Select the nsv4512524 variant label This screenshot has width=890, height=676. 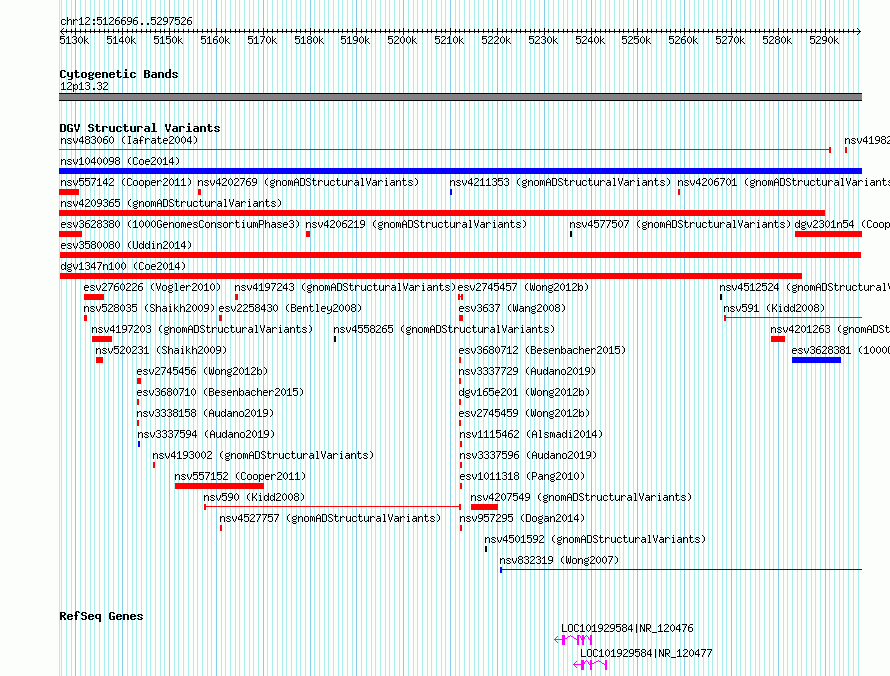coord(804,287)
